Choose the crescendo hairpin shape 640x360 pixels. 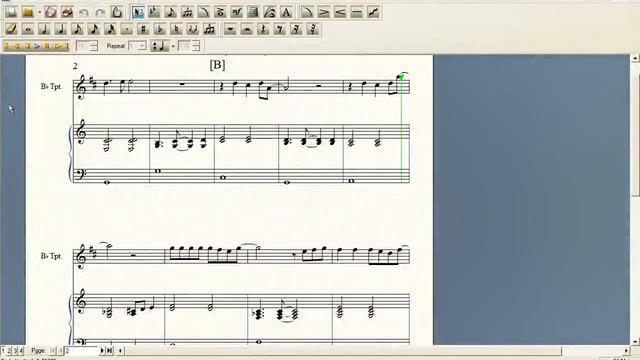(x=340, y=12)
